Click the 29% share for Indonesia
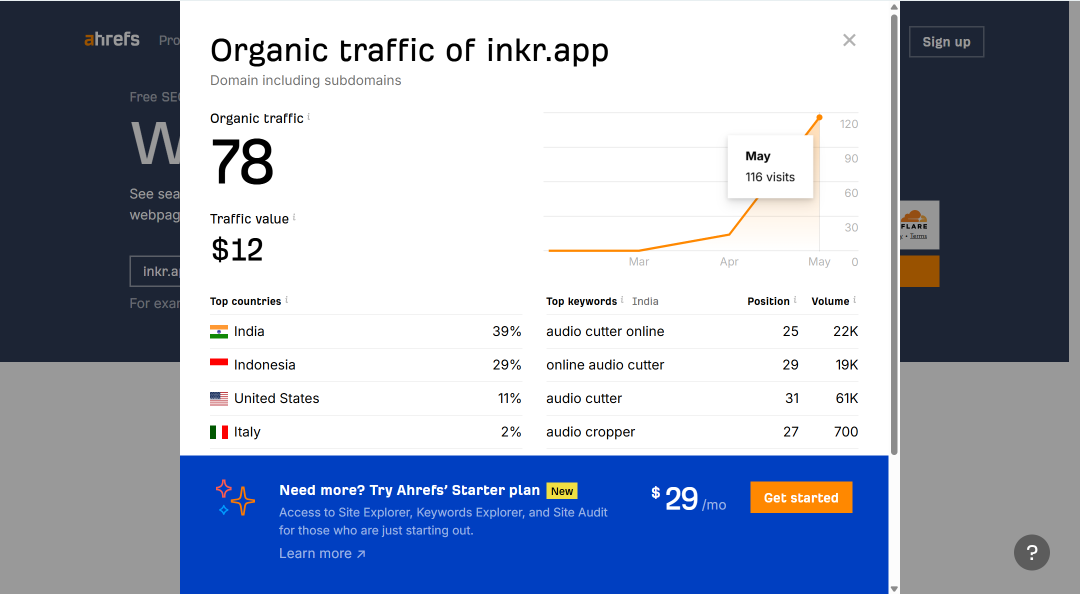Viewport: 1080px width, 594px height. click(x=507, y=365)
